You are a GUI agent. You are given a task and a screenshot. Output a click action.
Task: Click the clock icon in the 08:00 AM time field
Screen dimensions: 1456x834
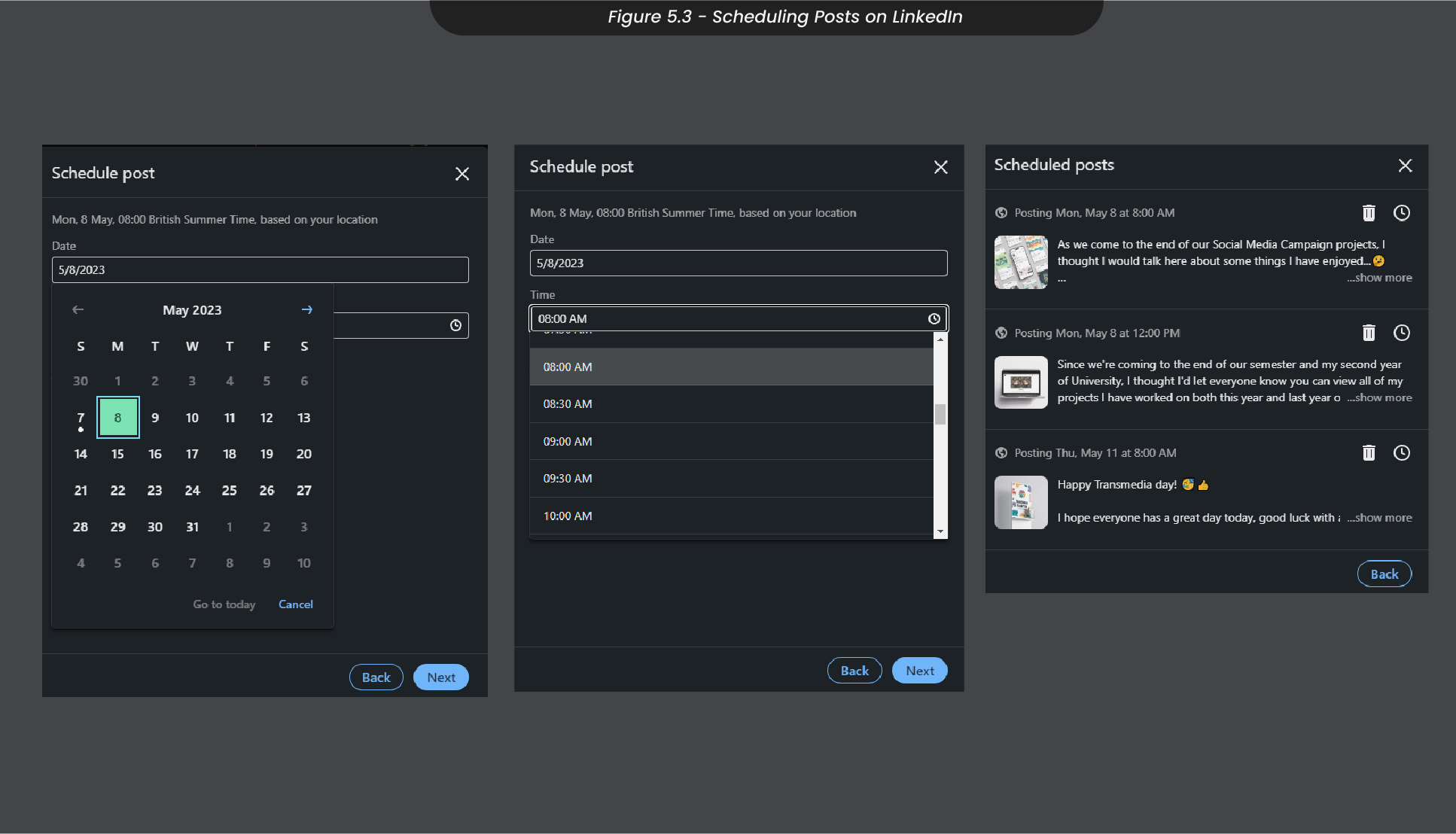pos(934,319)
